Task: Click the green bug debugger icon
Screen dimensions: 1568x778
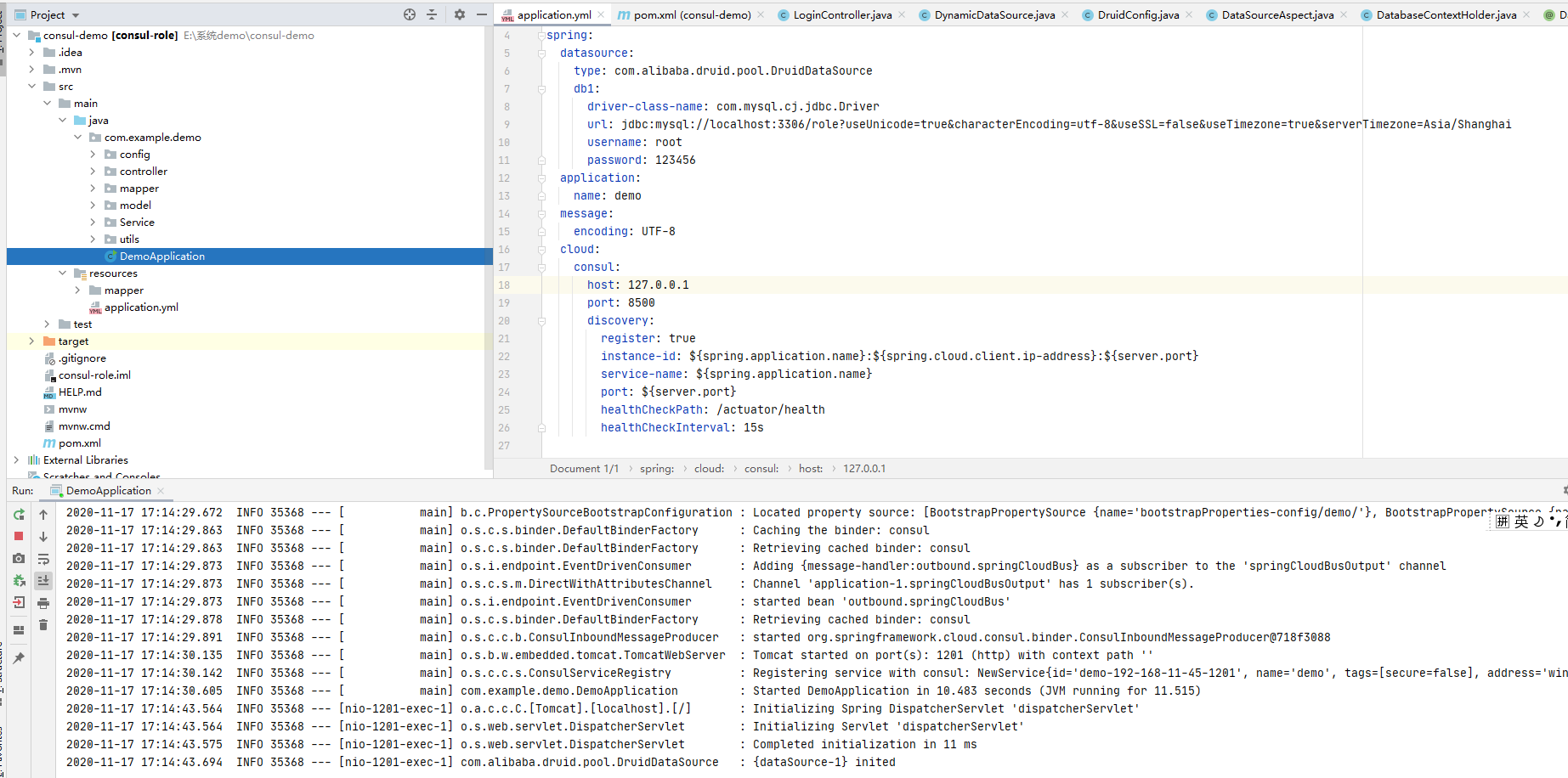Action: pos(19,580)
